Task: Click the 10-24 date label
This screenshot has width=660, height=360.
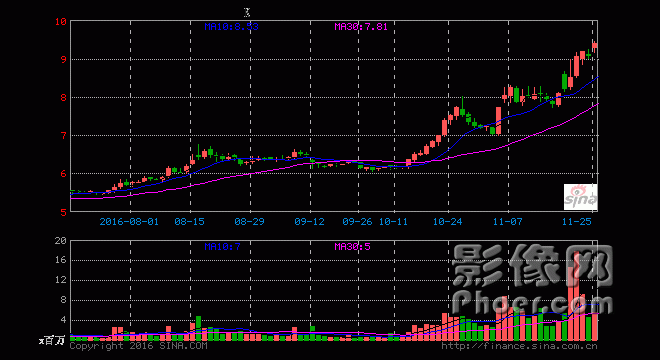Action: [x=447, y=221]
